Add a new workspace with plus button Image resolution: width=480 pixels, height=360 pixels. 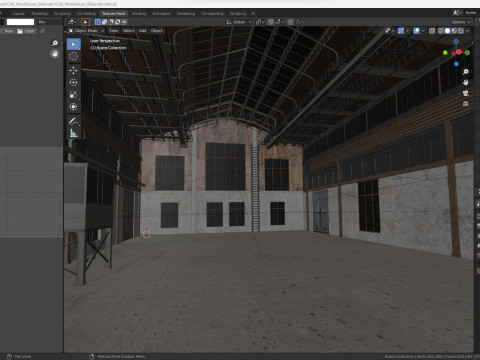coord(253,14)
